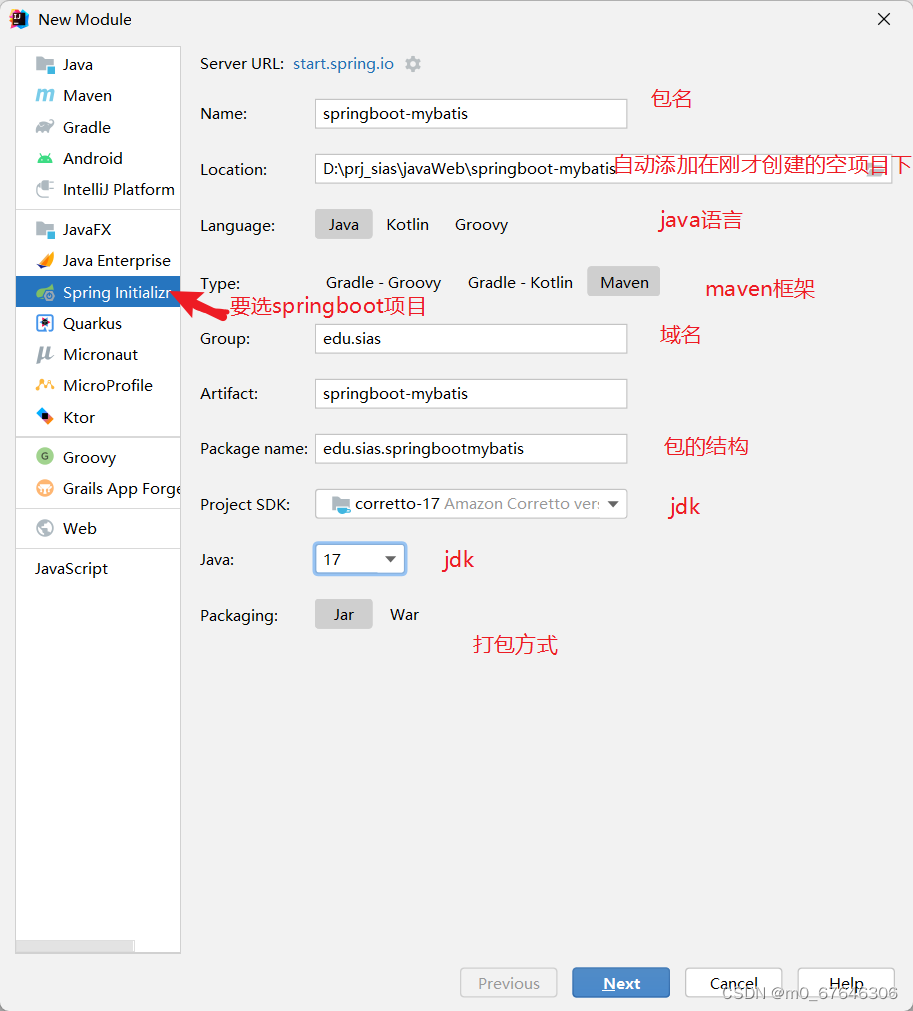
Task: Select Groovy language option
Action: [x=482, y=224]
